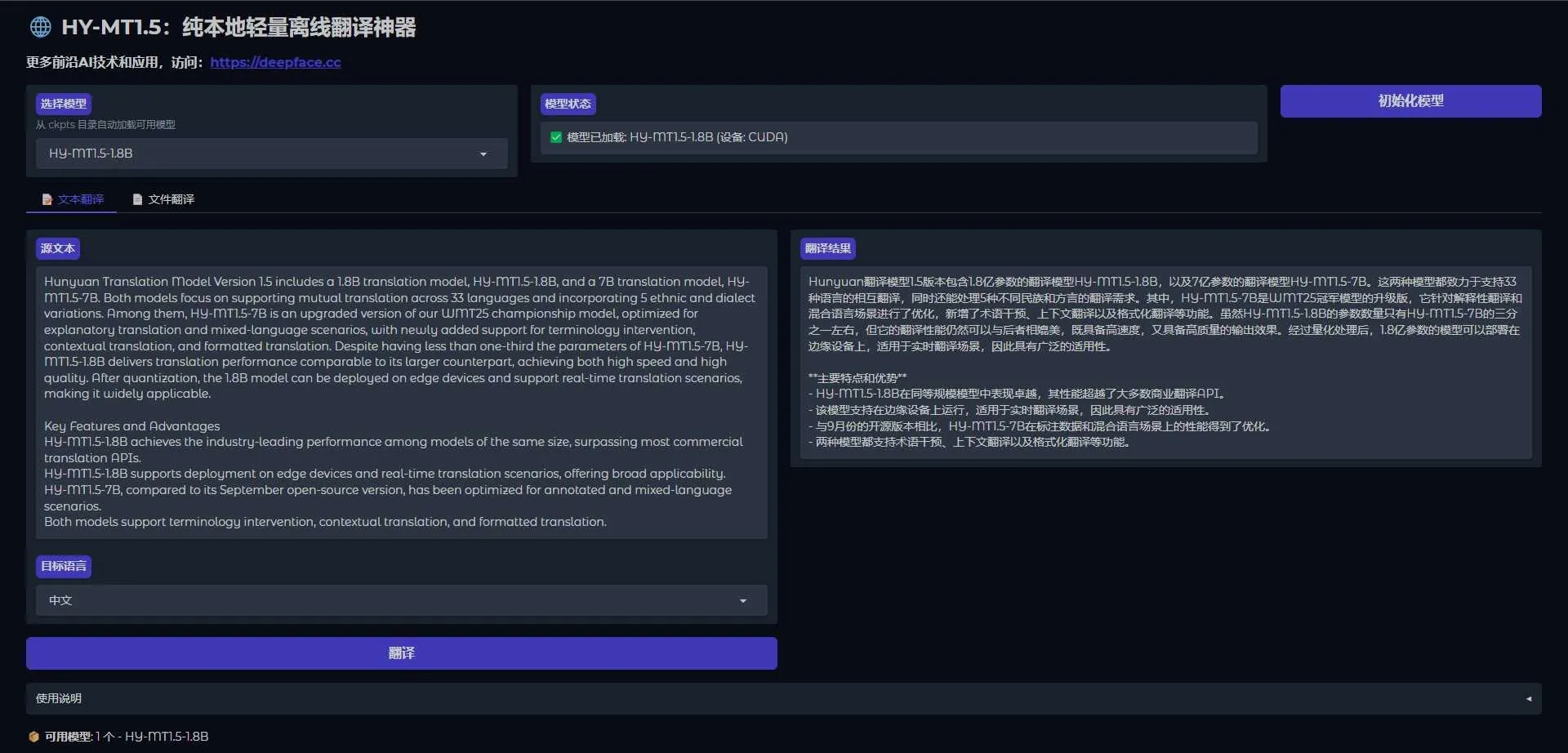Click the package icon next to 可用模型
Screen dimensions: 1568x753
click(x=34, y=736)
